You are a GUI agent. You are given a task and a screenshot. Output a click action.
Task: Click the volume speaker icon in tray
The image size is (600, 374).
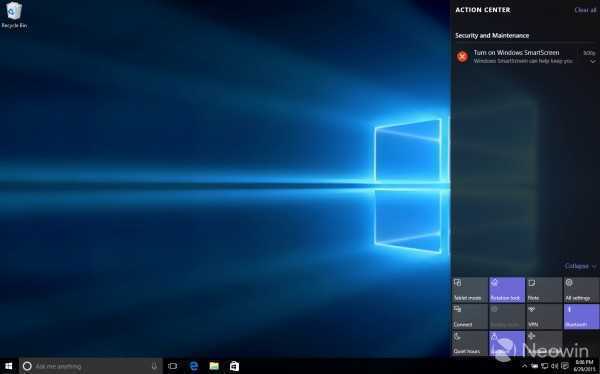[554, 366]
